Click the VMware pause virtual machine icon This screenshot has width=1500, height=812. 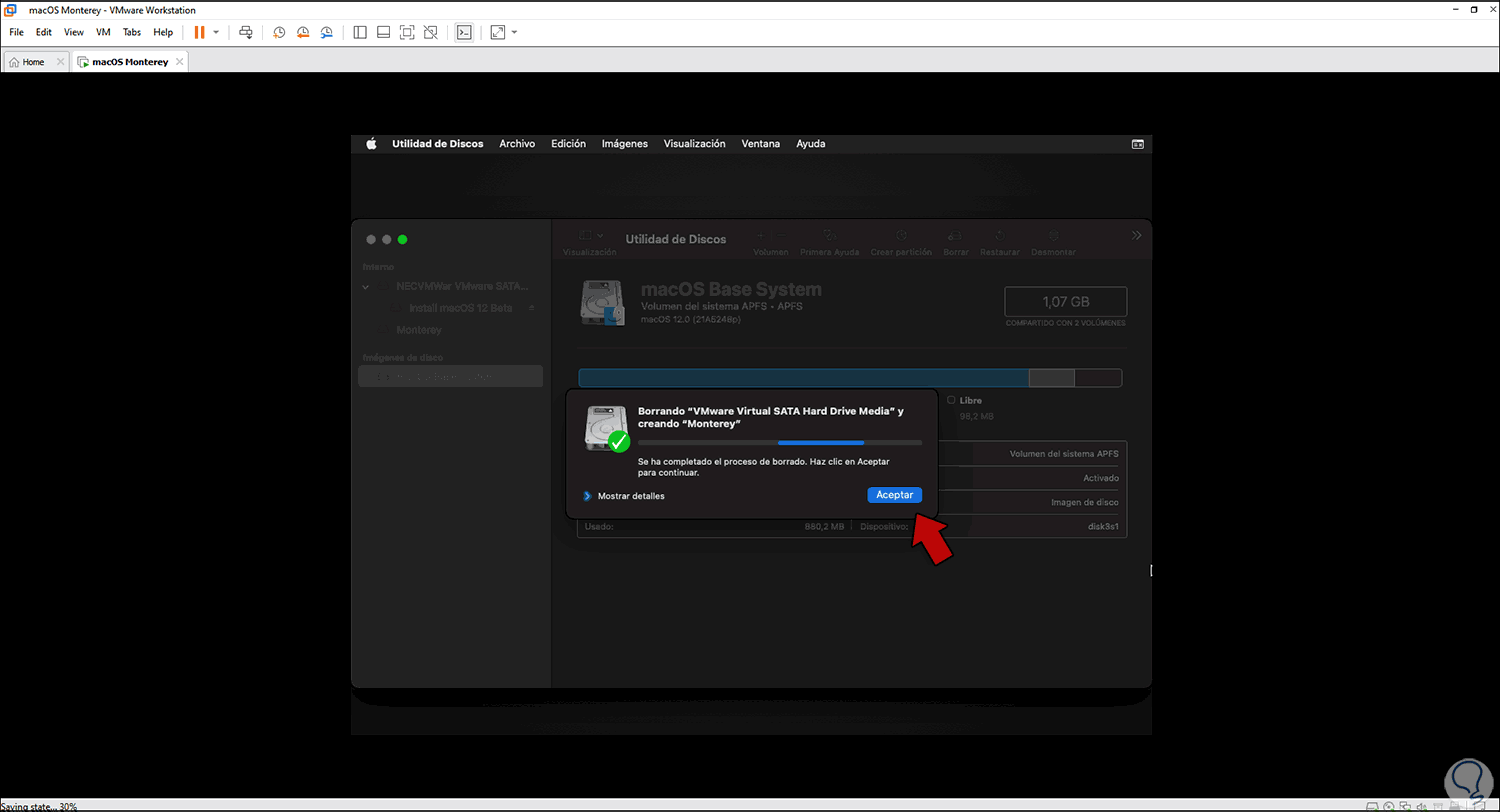(199, 32)
